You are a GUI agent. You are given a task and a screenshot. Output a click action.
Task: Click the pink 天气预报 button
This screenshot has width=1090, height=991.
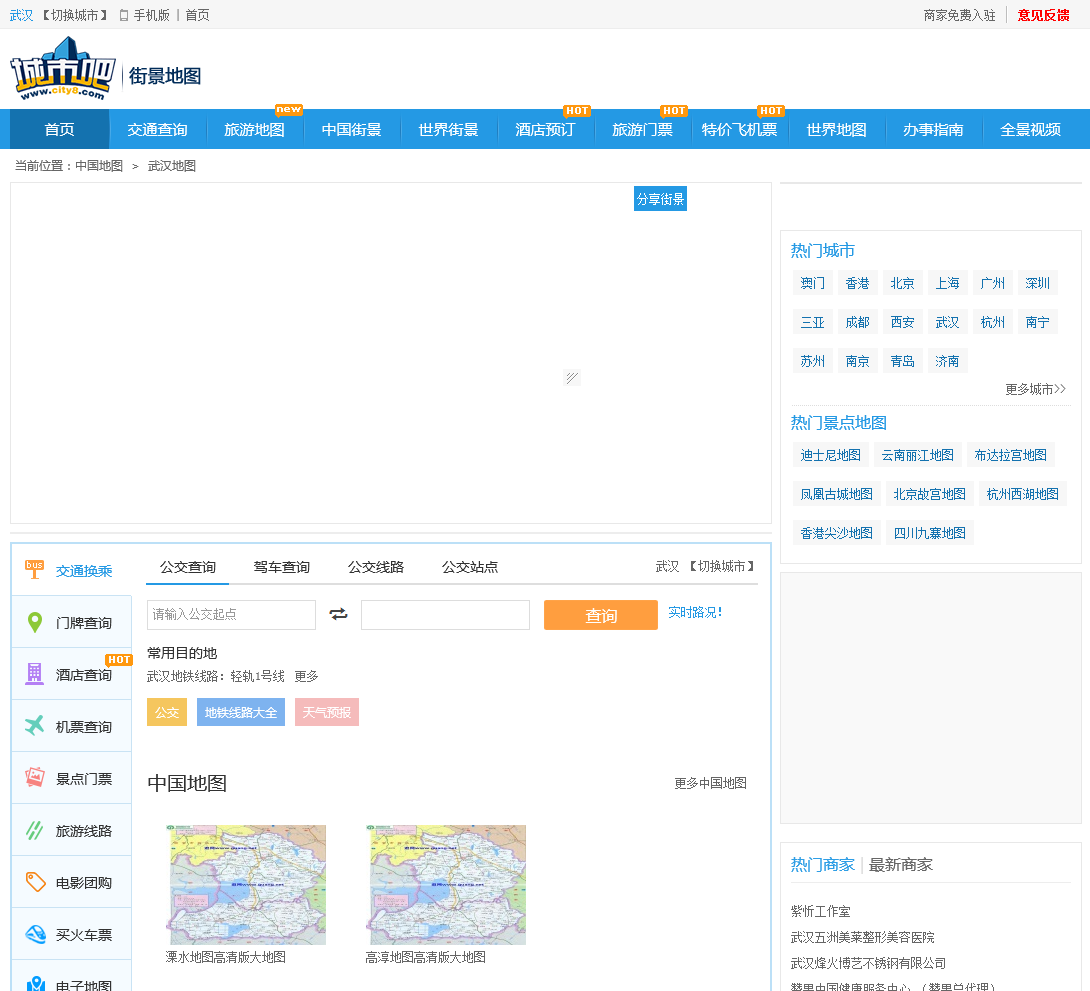click(x=327, y=712)
